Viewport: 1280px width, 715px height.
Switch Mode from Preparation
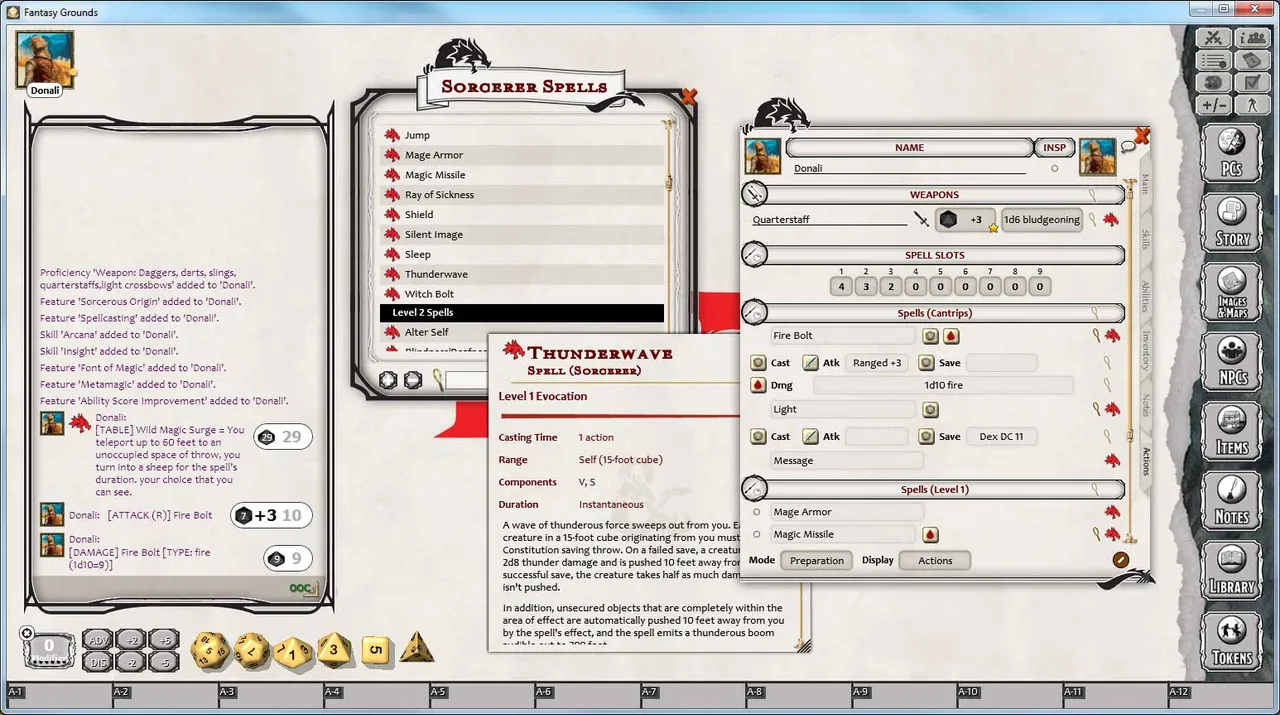click(817, 560)
